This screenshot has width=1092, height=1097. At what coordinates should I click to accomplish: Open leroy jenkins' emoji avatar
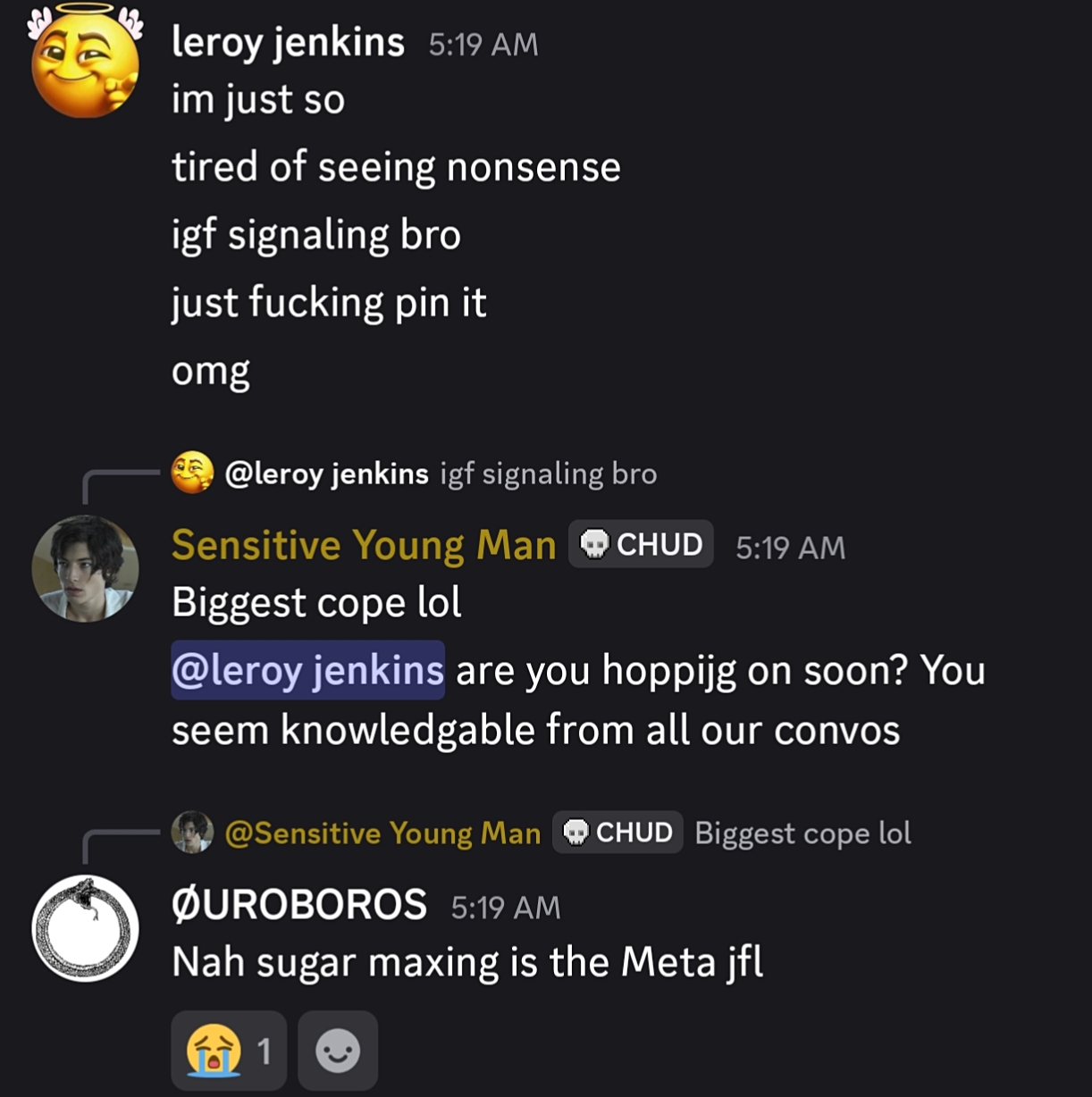[85, 63]
